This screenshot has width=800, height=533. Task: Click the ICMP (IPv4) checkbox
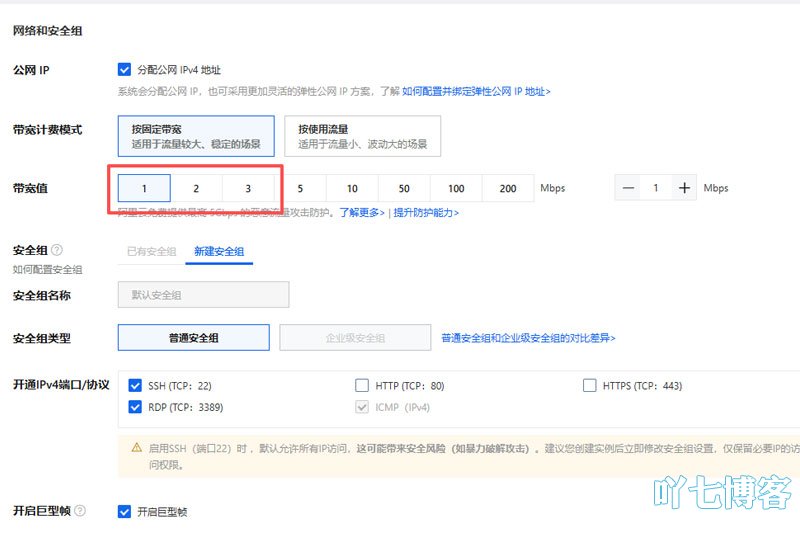(x=362, y=407)
